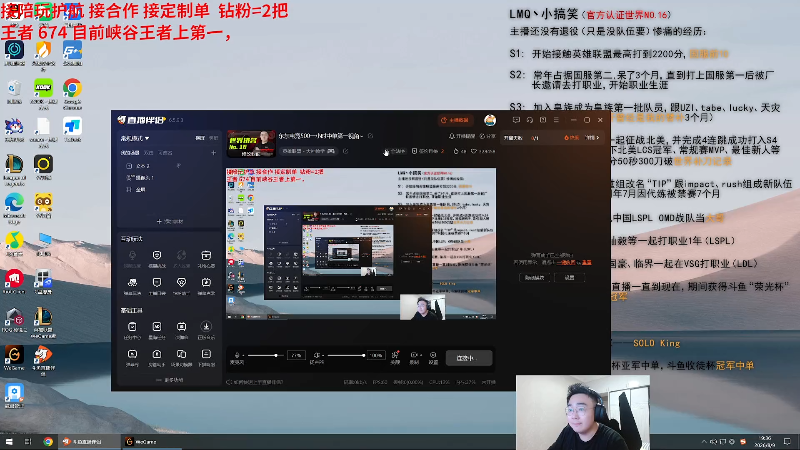Click the speaker volume percentage box
This screenshot has width=800, height=450.
[x=377, y=355]
